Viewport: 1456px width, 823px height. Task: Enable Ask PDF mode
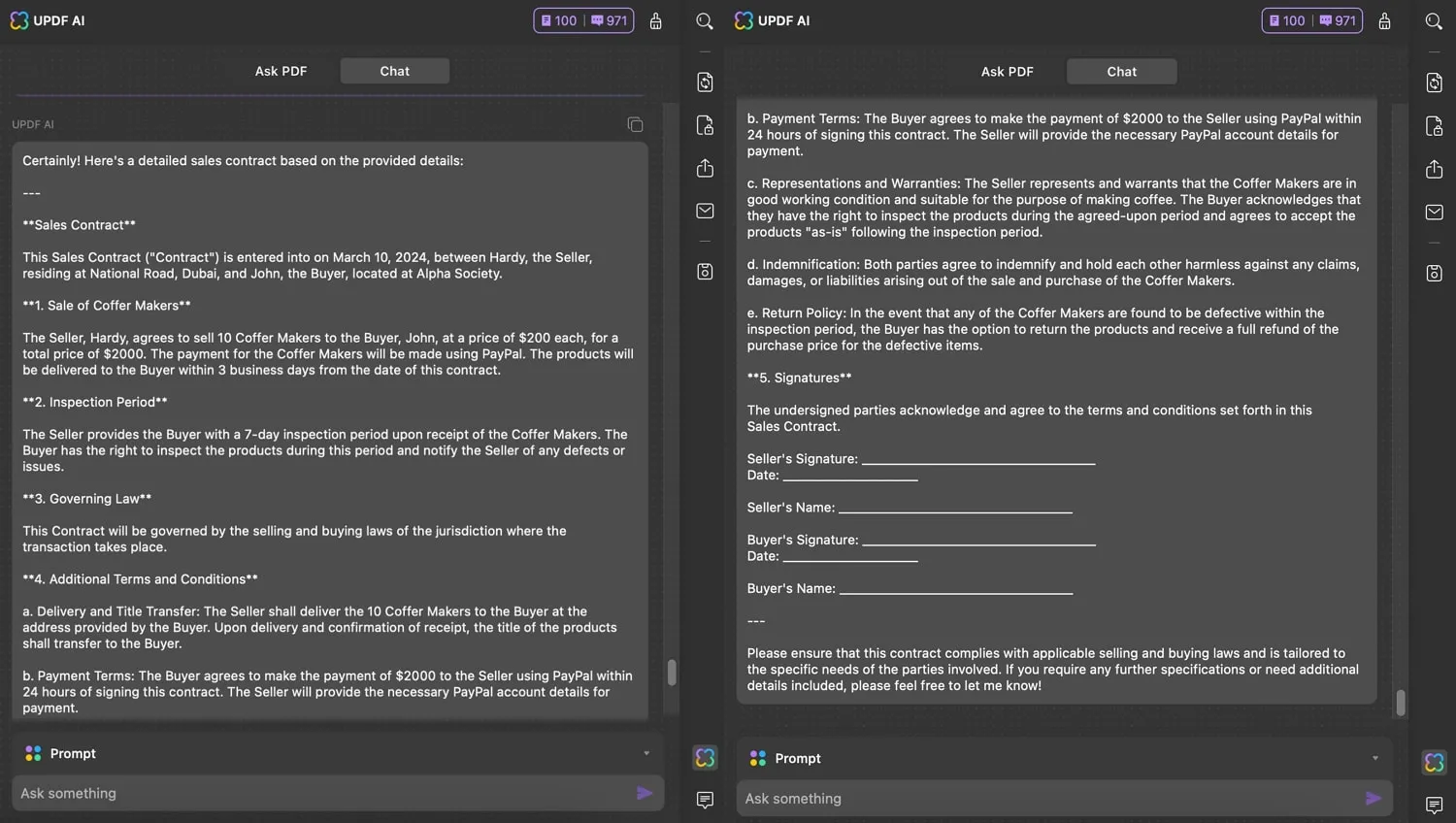281,70
